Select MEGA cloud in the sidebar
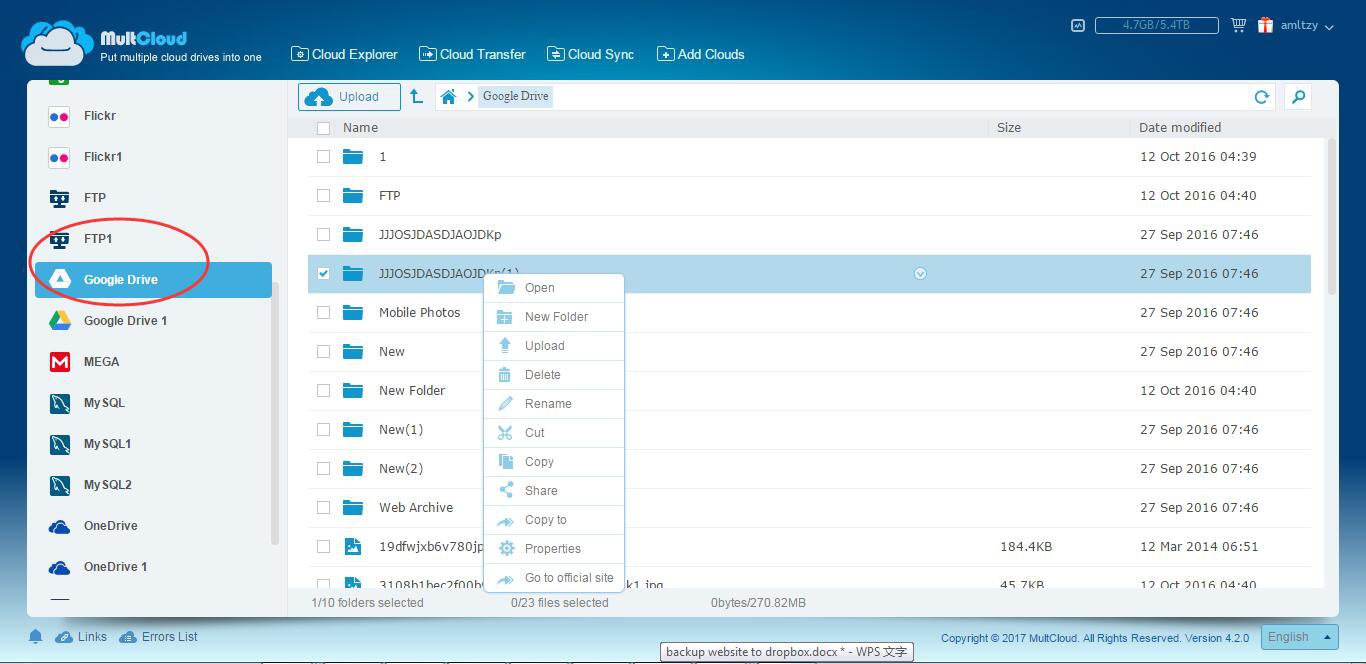1366x664 pixels. click(101, 362)
